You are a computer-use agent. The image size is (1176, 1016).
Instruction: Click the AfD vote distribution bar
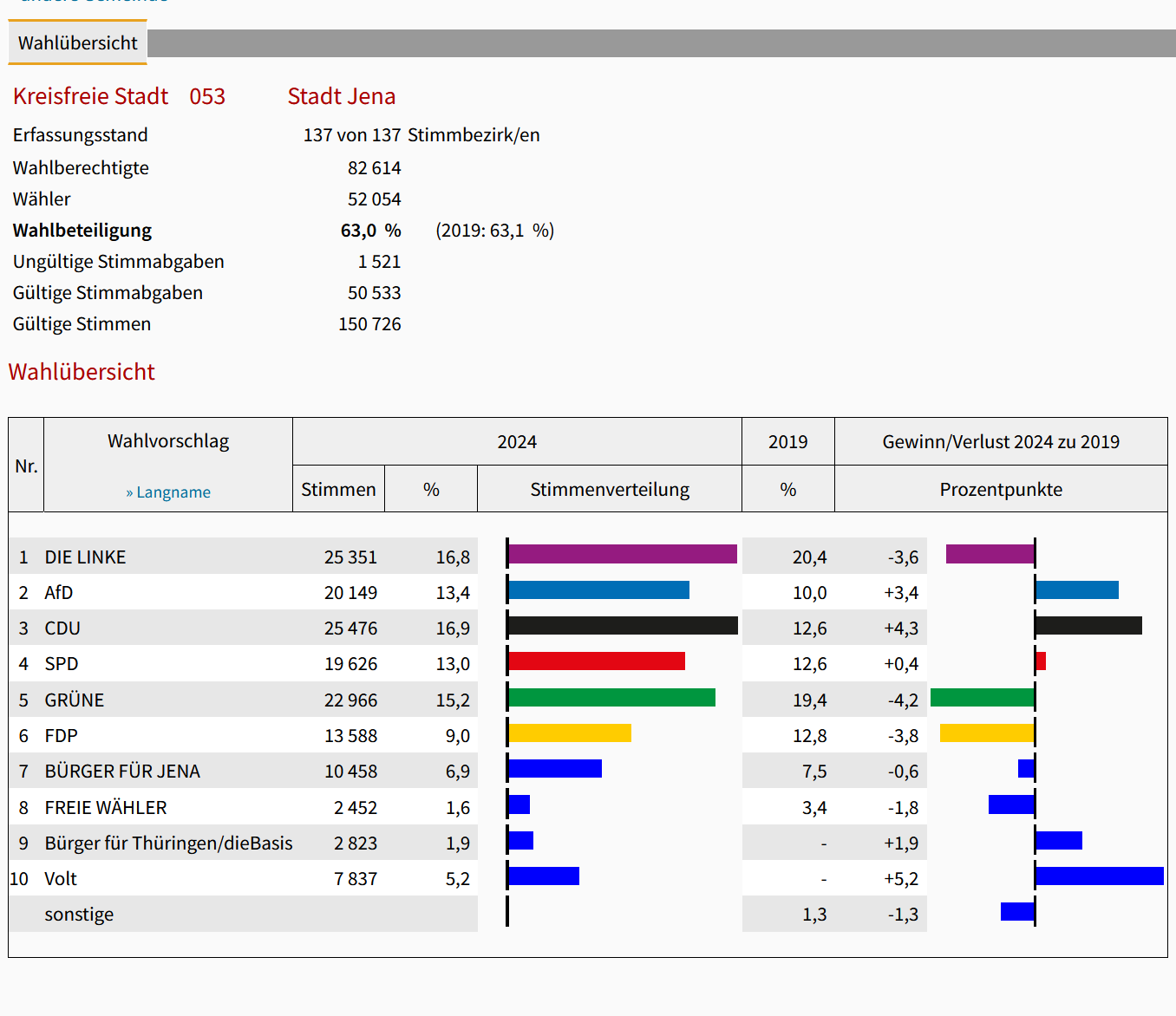[599, 590]
